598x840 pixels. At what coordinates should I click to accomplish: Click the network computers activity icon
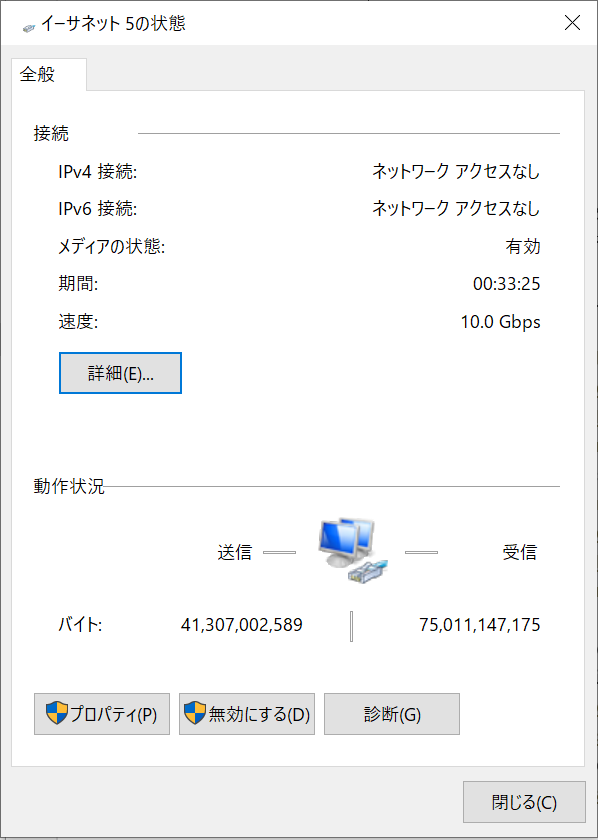point(354,551)
